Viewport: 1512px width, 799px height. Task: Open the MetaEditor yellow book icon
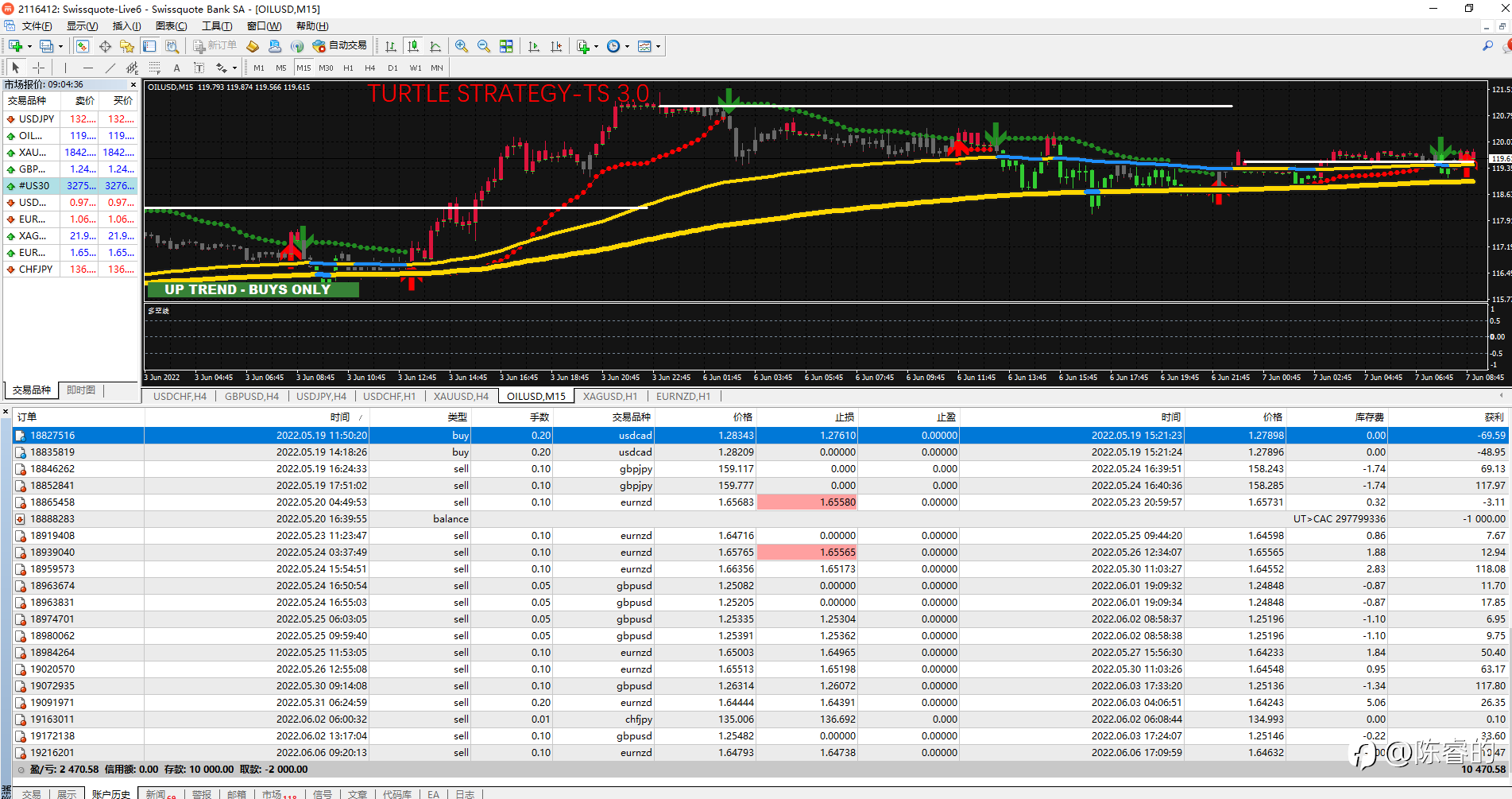(253, 46)
